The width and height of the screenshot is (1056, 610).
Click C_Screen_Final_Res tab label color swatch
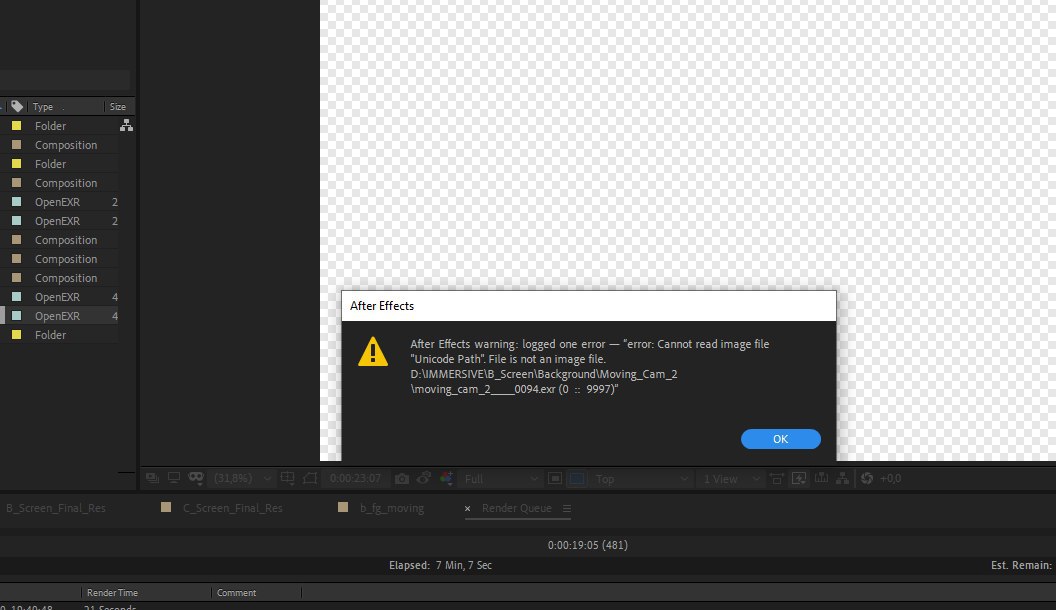[166, 507]
